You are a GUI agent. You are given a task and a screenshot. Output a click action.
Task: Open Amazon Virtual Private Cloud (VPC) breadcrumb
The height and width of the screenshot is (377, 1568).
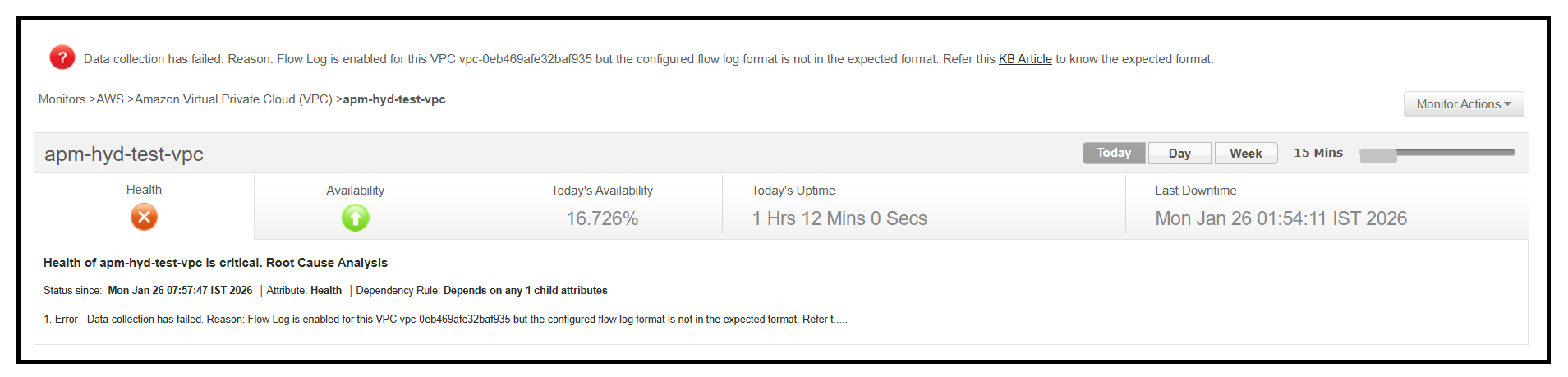(x=233, y=99)
